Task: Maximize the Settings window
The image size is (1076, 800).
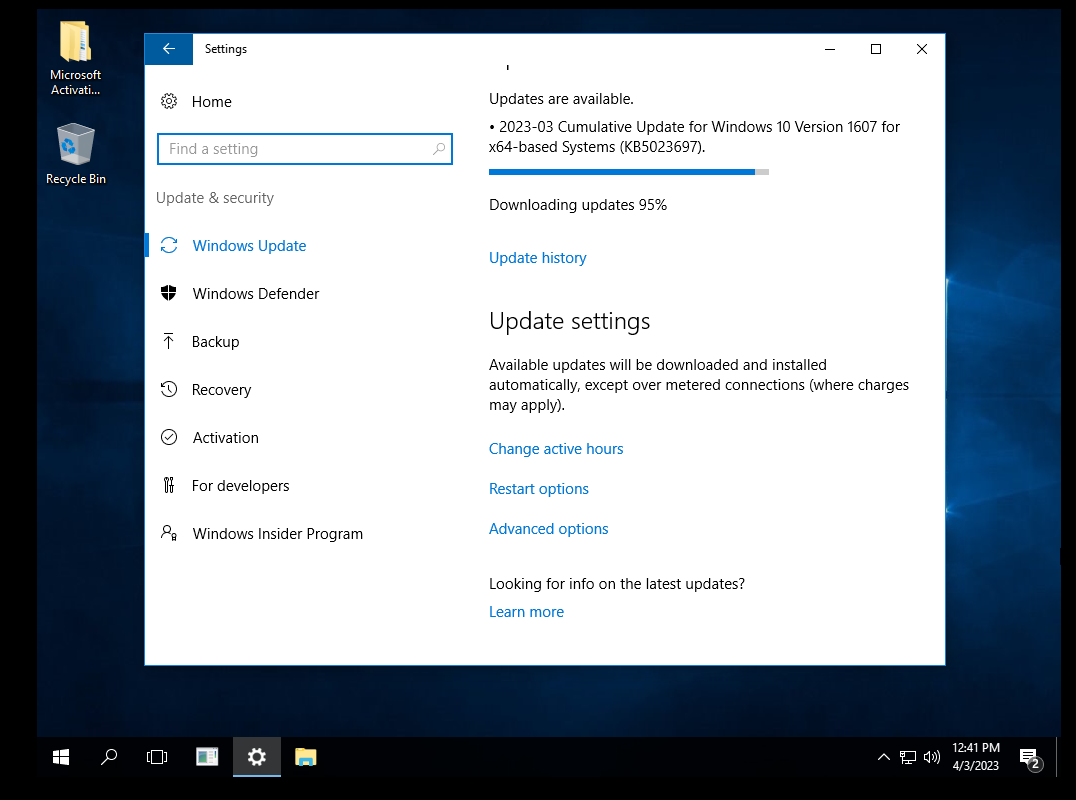Action: (x=876, y=49)
